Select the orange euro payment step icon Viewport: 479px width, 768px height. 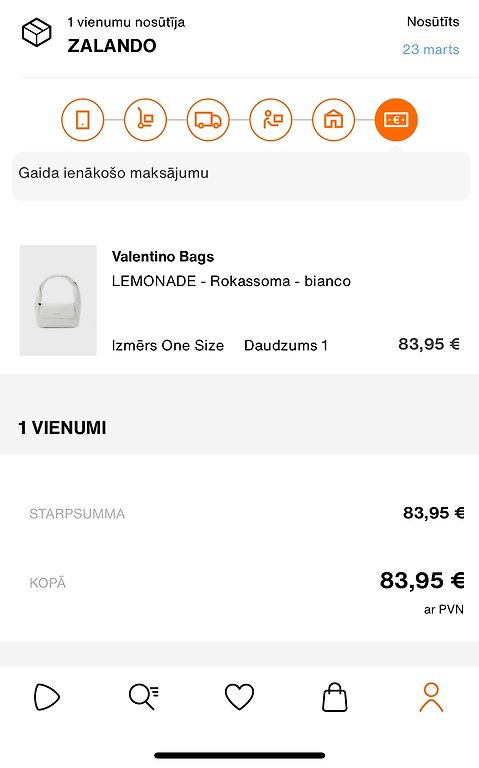point(396,120)
